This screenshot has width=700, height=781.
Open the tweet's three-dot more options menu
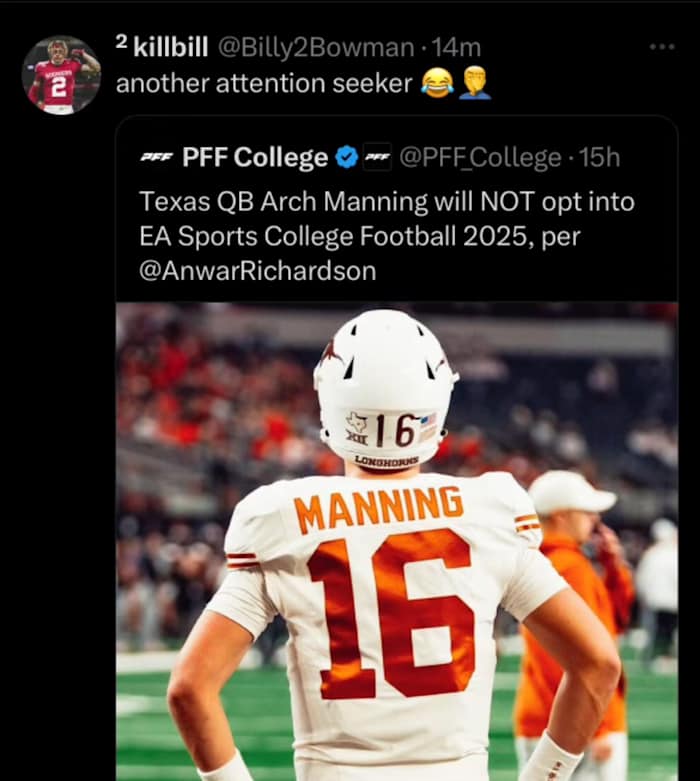click(661, 47)
